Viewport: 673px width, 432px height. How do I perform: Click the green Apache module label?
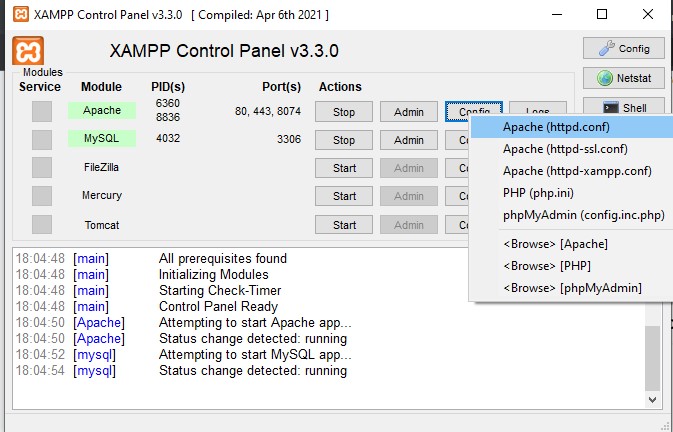click(x=102, y=110)
